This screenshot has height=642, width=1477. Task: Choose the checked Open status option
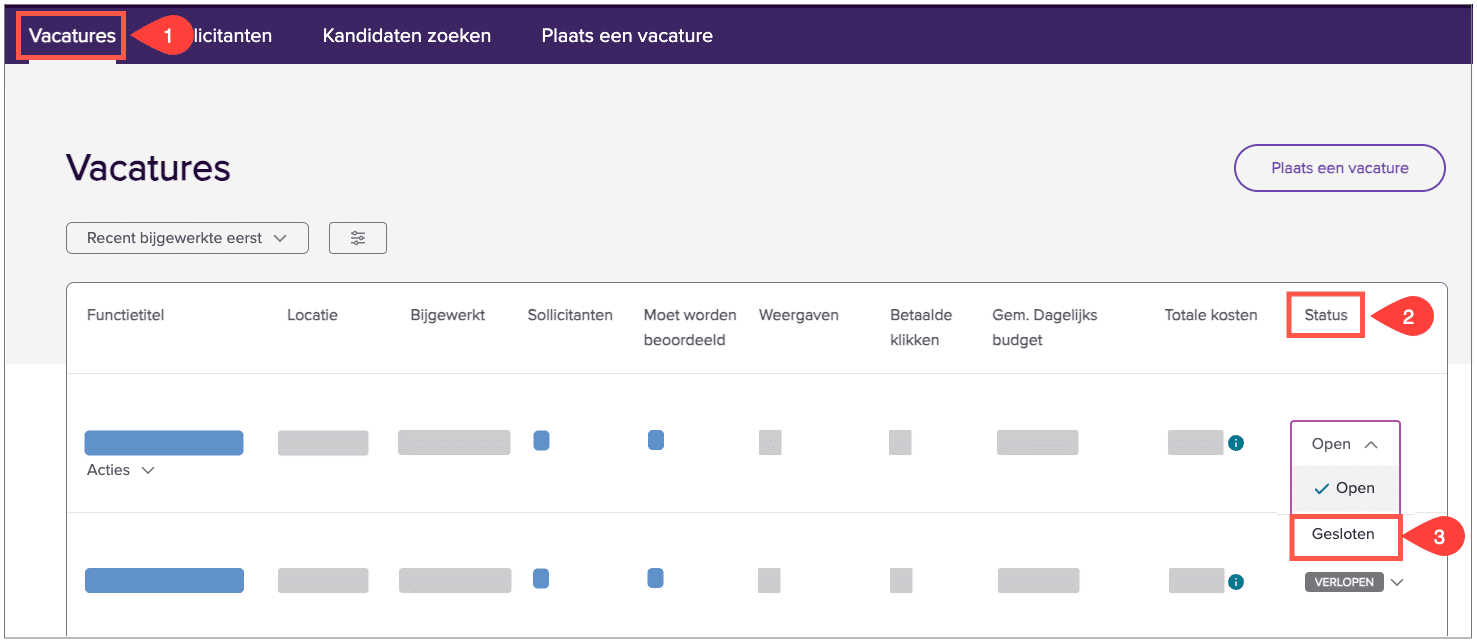[1345, 488]
